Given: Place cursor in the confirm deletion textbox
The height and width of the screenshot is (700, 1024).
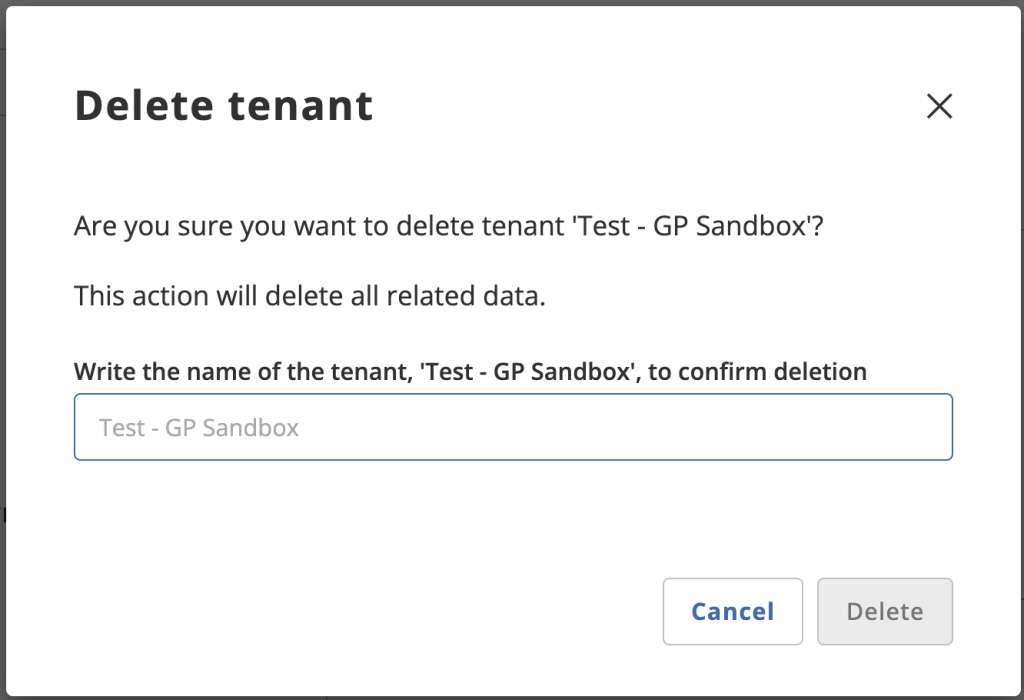Looking at the screenshot, I should pos(513,427).
